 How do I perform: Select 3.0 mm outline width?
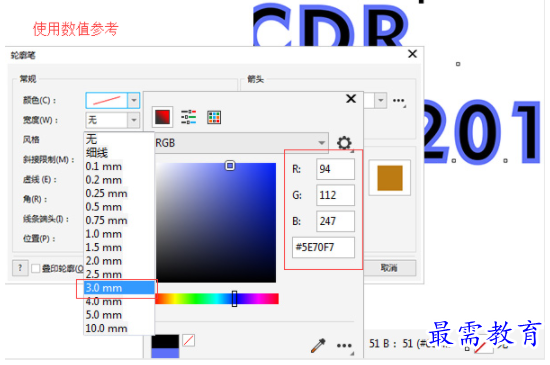[x=119, y=288]
